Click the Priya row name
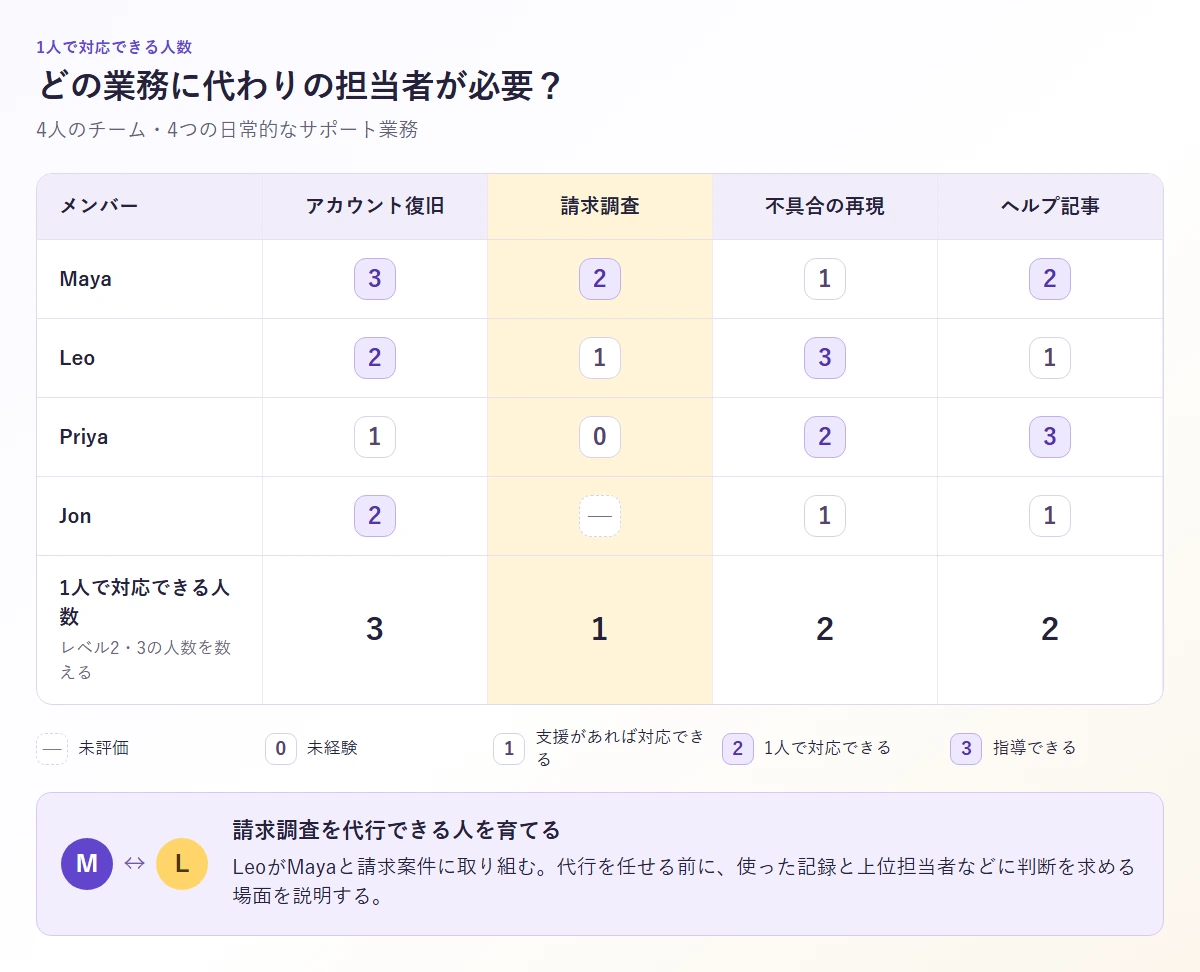This screenshot has height=972, width=1200. [x=84, y=437]
